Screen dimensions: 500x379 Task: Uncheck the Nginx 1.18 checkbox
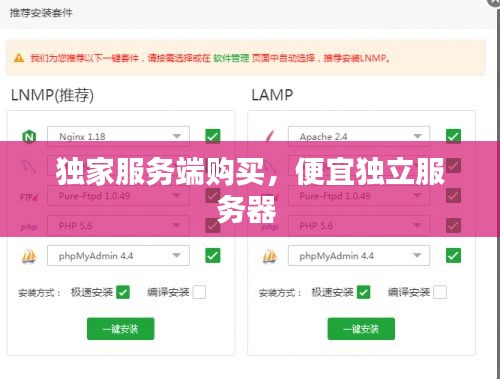tap(213, 136)
